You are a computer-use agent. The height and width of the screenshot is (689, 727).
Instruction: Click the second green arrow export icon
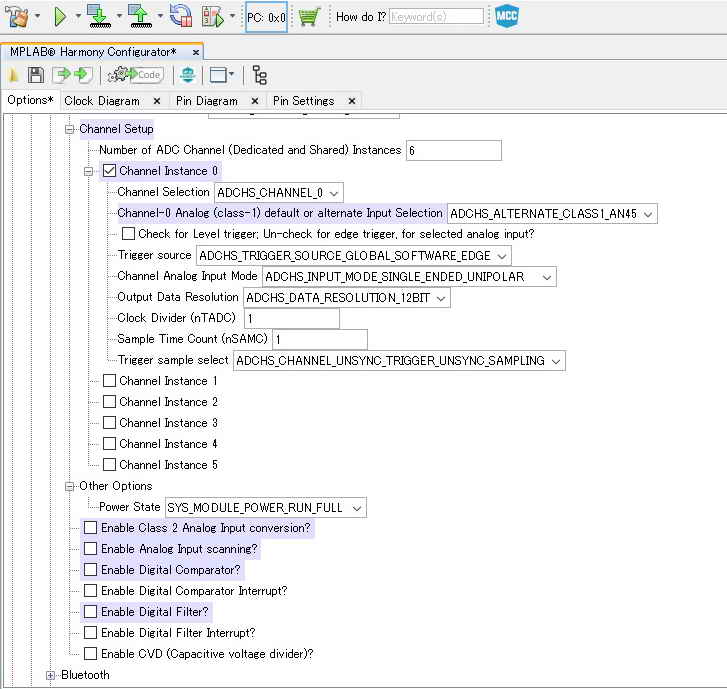[x=83, y=75]
